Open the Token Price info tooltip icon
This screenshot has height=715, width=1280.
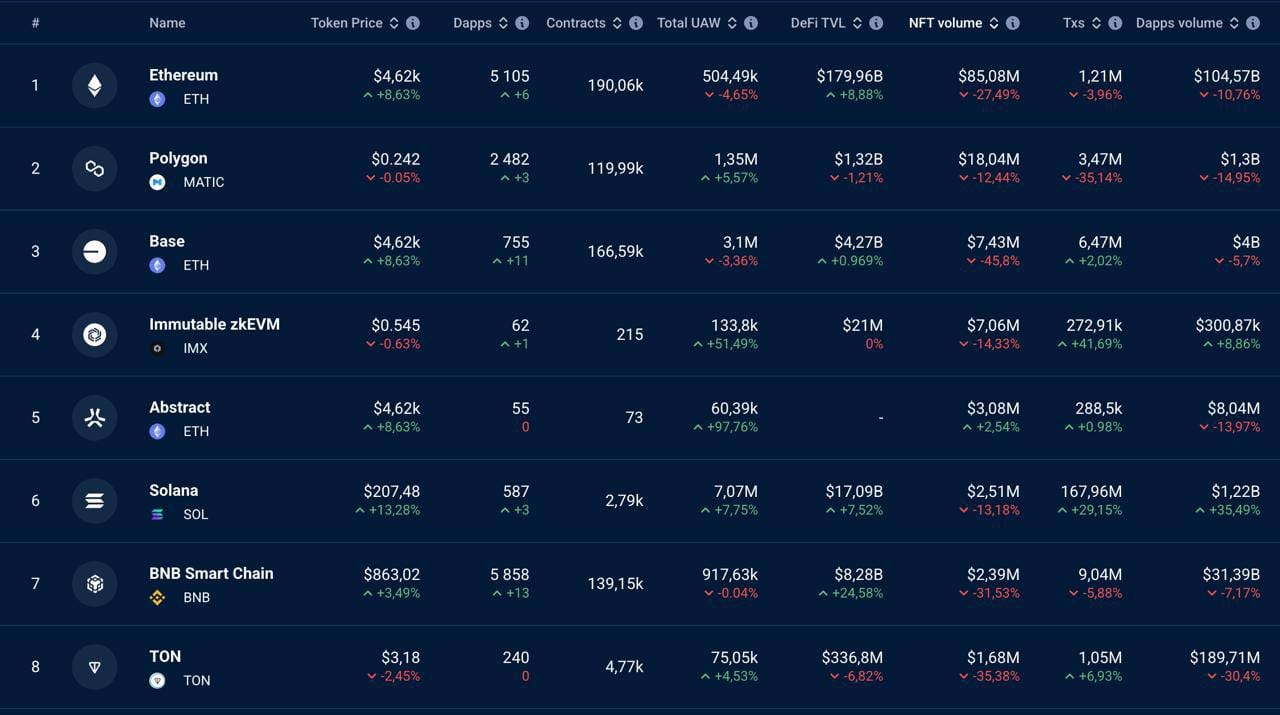(413, 23)
